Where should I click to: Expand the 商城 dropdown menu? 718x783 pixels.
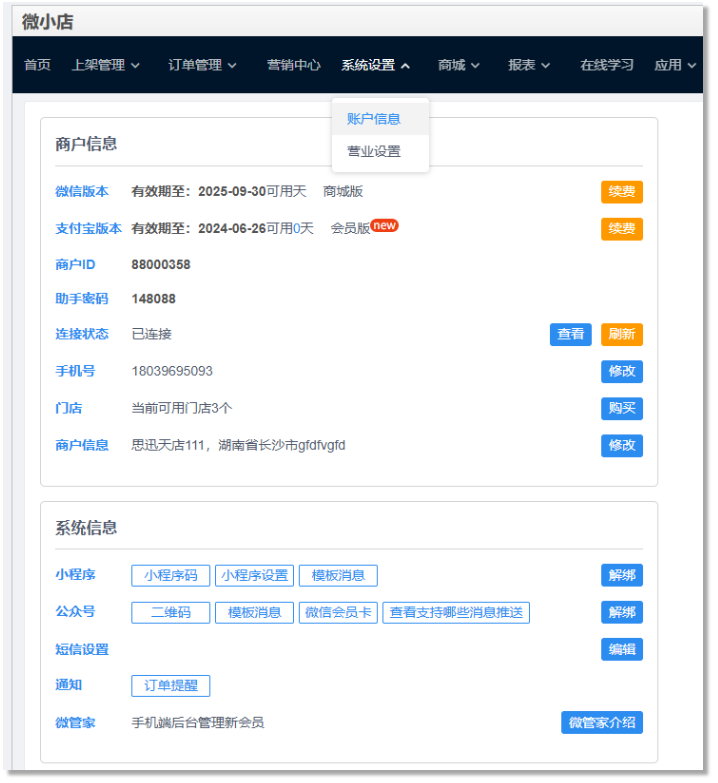[459, 65]
